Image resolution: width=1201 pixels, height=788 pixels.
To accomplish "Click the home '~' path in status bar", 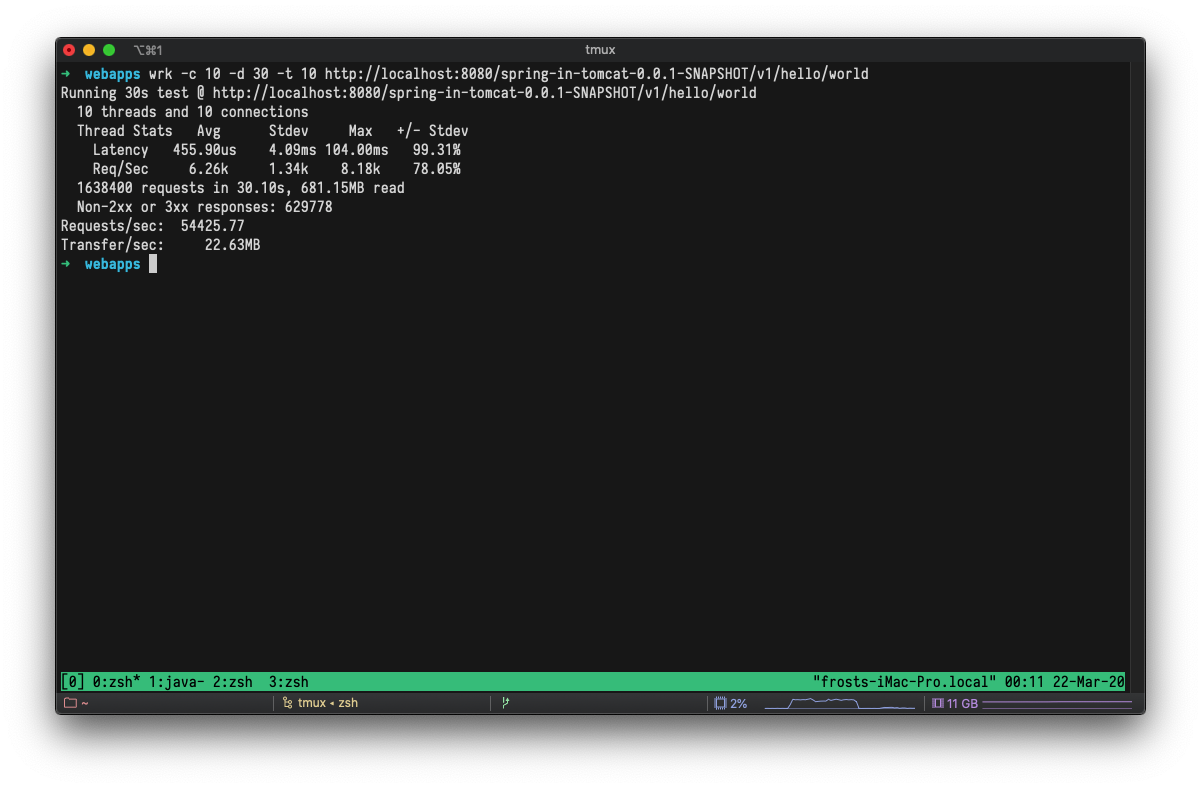I will coord(85,703).
